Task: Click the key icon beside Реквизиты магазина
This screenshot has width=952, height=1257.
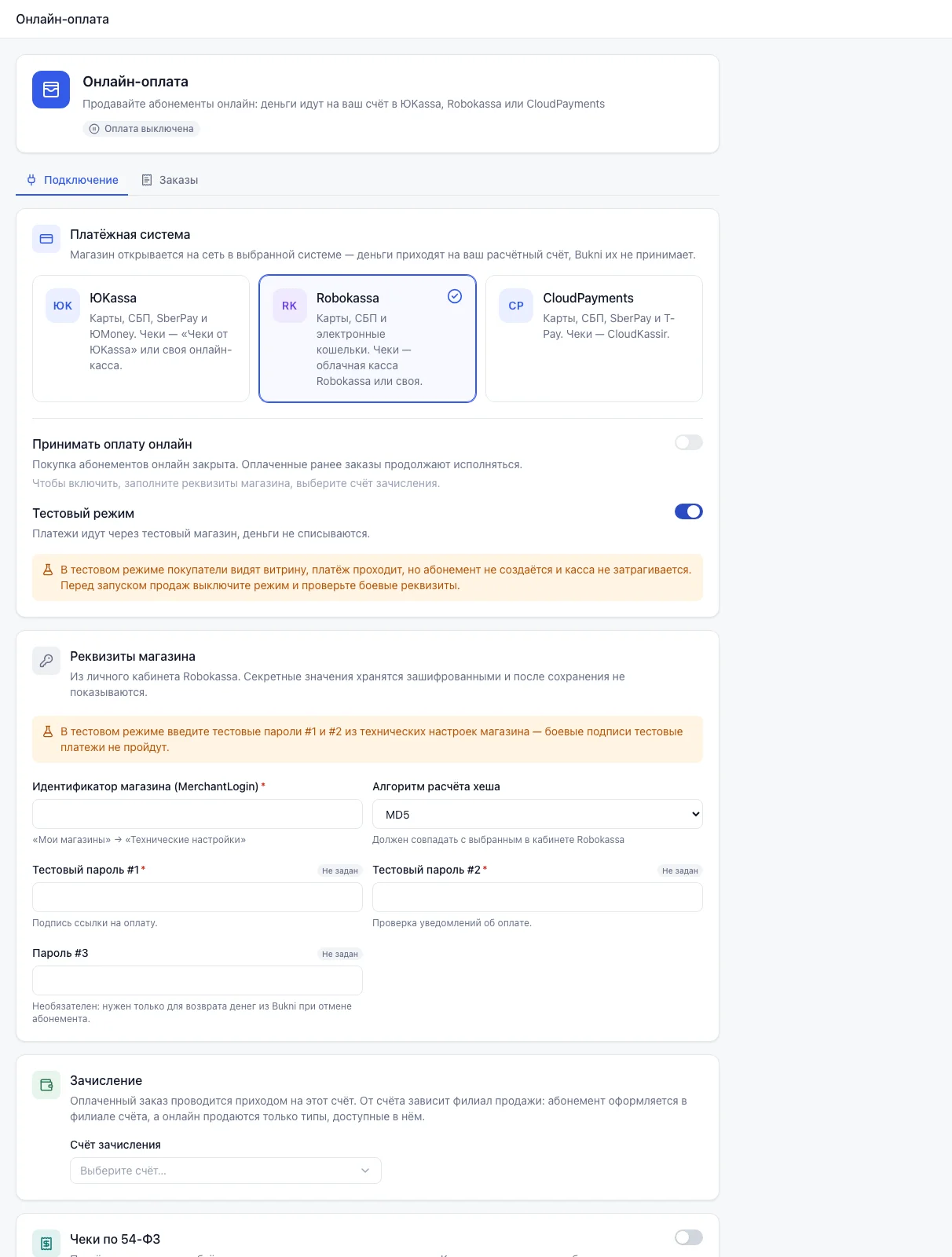Action: [46, 661]
